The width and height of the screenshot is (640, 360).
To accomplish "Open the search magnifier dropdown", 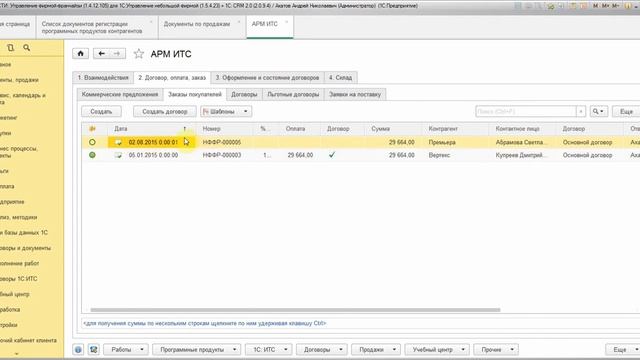I will click(598, 111).
